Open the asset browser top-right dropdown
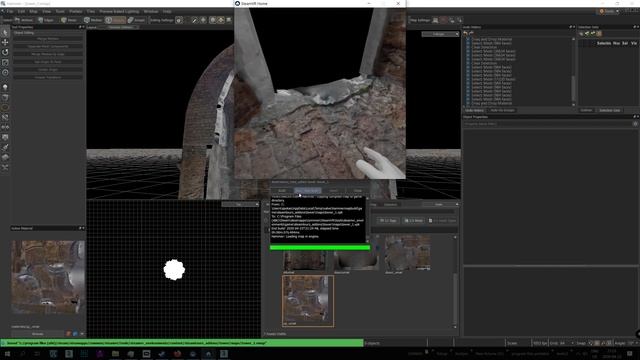The width and height of the screenshot is (640, 360). click(440, 204)
